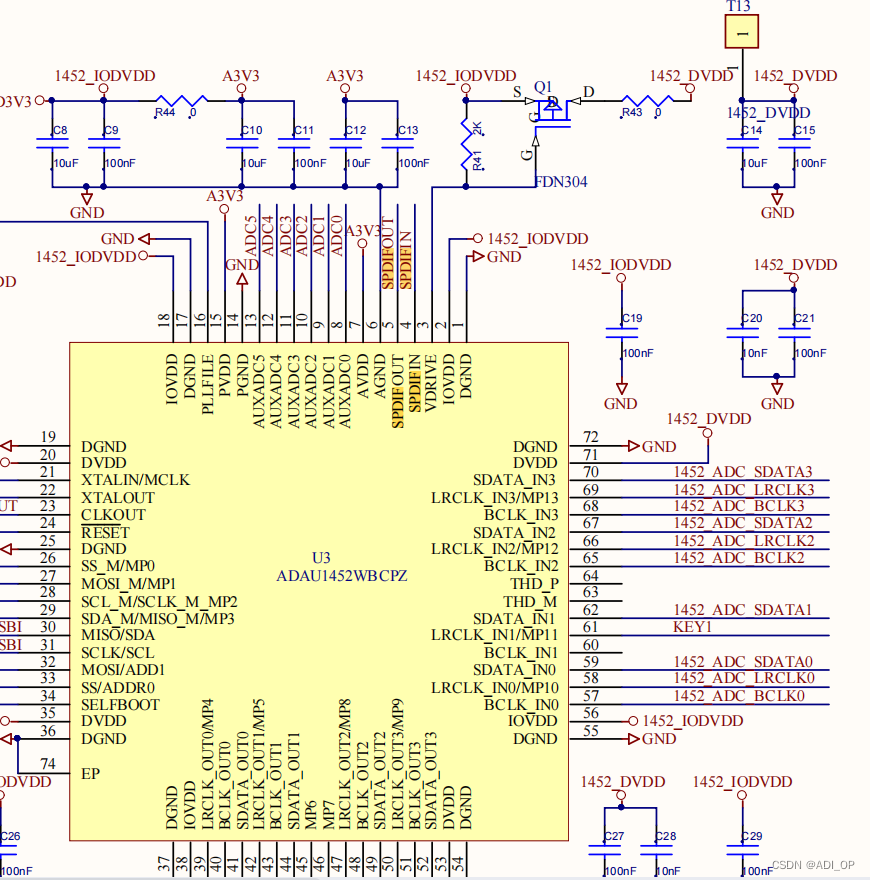The width and height of the screenshot is (870, 880).
Task: Click the SCLK/SCL pin name
Action: click(117, 653)
